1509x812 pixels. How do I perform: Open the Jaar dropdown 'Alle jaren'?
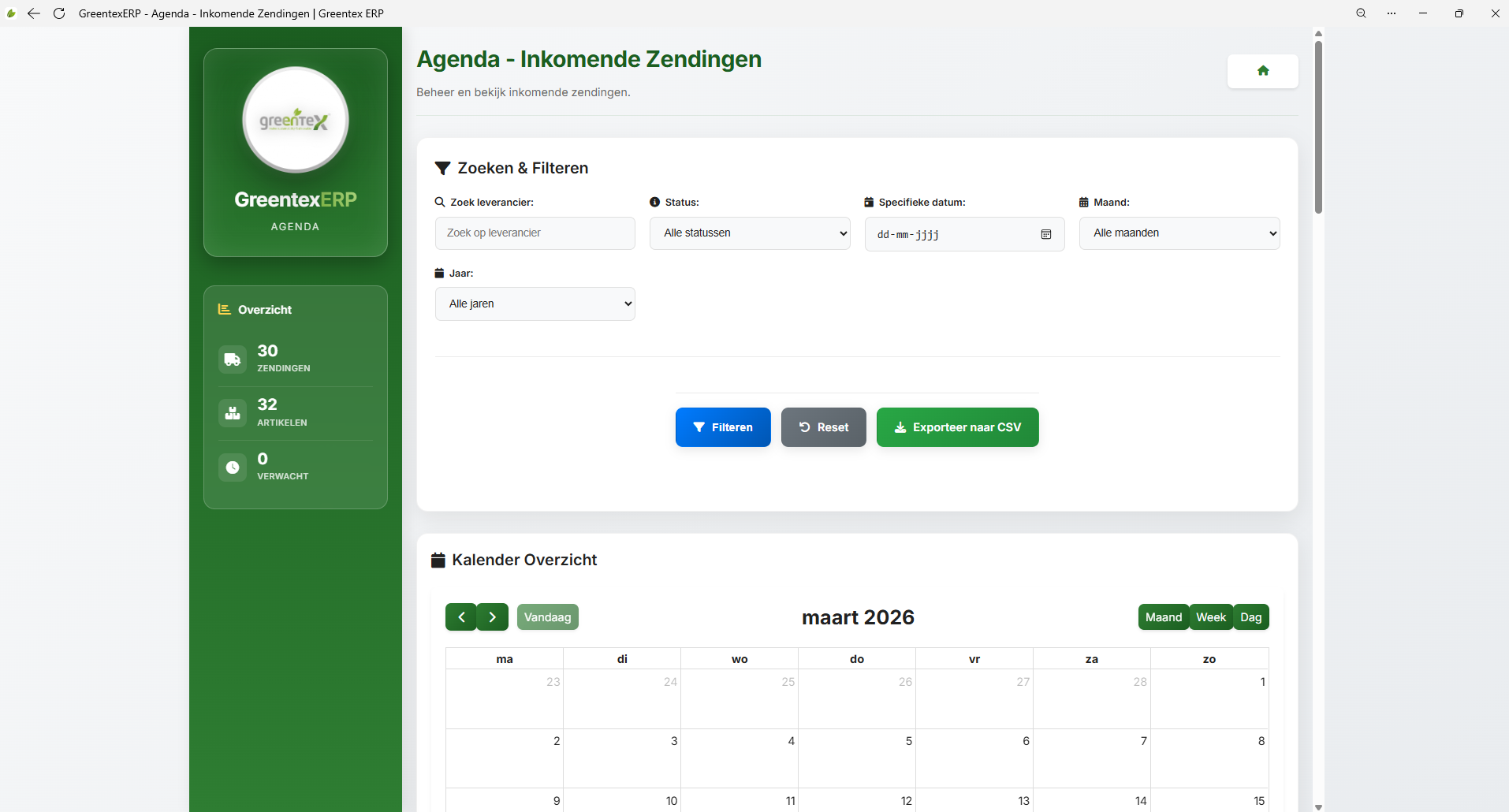535,304
